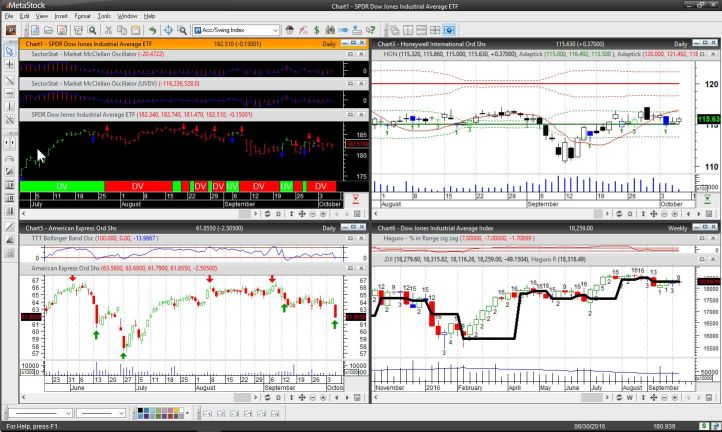Screen dimensions: 722x432
Task: Click the Print icon in the toolbar
Action: [78, 30]
